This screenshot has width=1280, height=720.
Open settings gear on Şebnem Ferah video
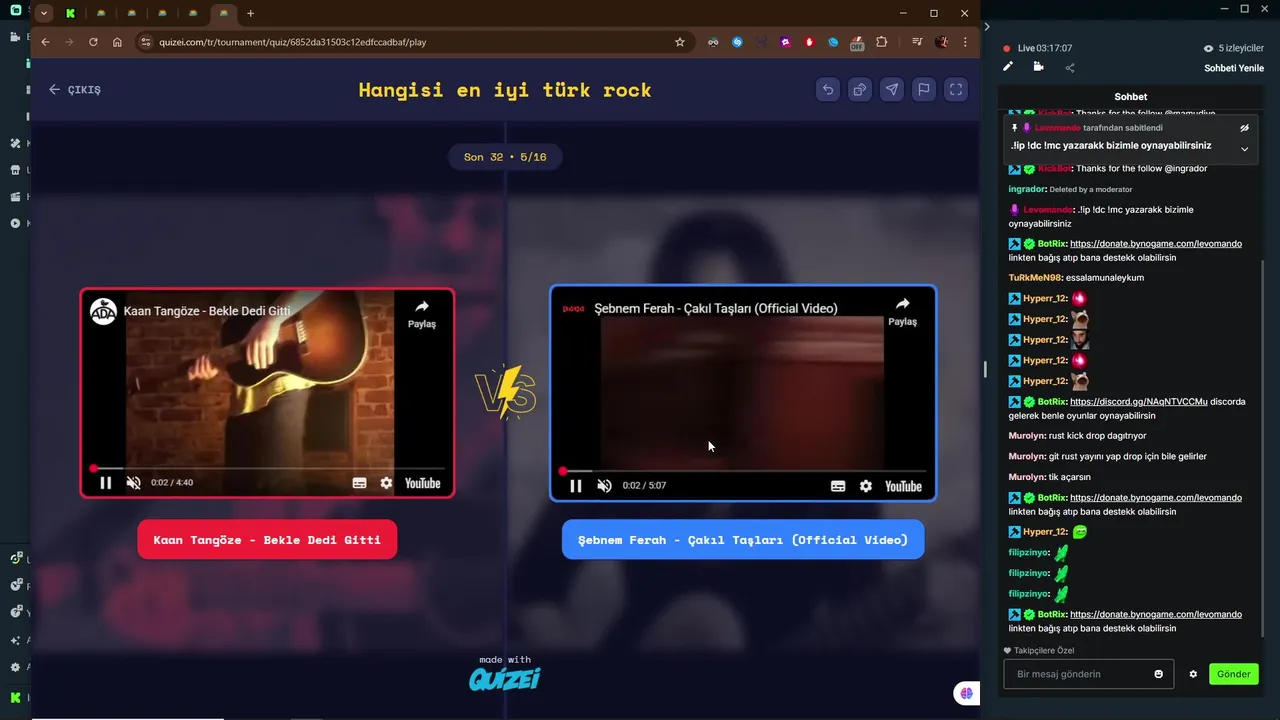(866, 486)
